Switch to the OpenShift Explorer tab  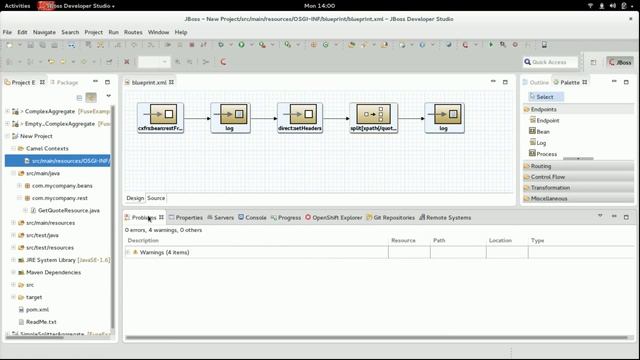pyautogui.click(x=333, y=218)
